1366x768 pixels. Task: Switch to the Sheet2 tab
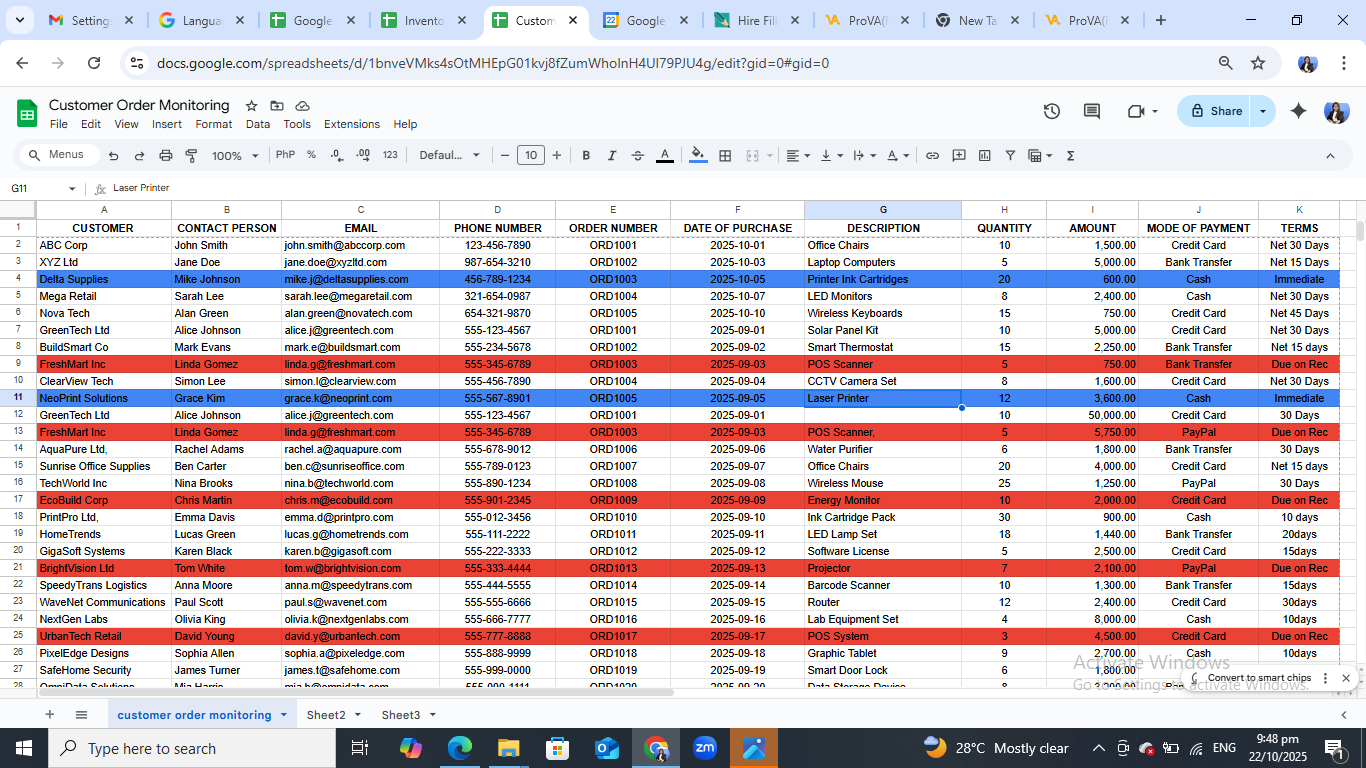(326, 715)
